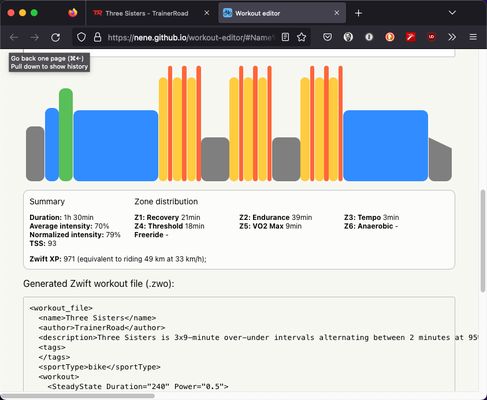
Task: Click Z5: VO2 Max 9min entry
Action: (x=270, y=226)
